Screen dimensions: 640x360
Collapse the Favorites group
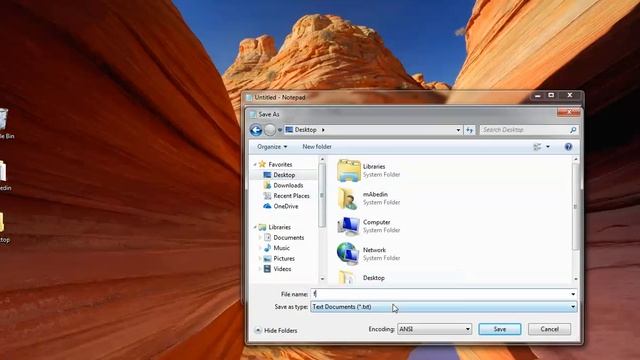click(x=255, y=164)
